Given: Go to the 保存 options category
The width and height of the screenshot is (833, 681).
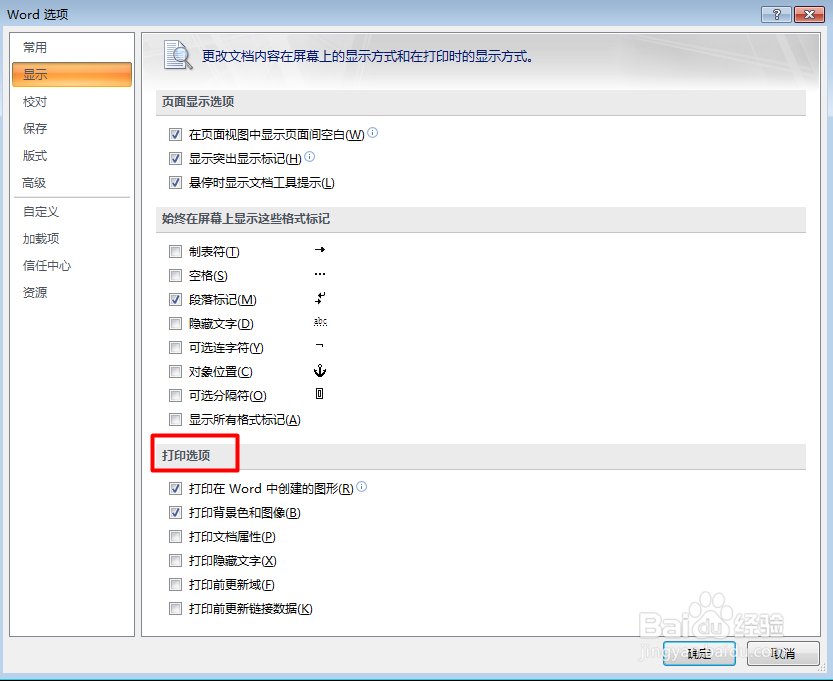Looking at the screenshot, I should tap(35, 129).
